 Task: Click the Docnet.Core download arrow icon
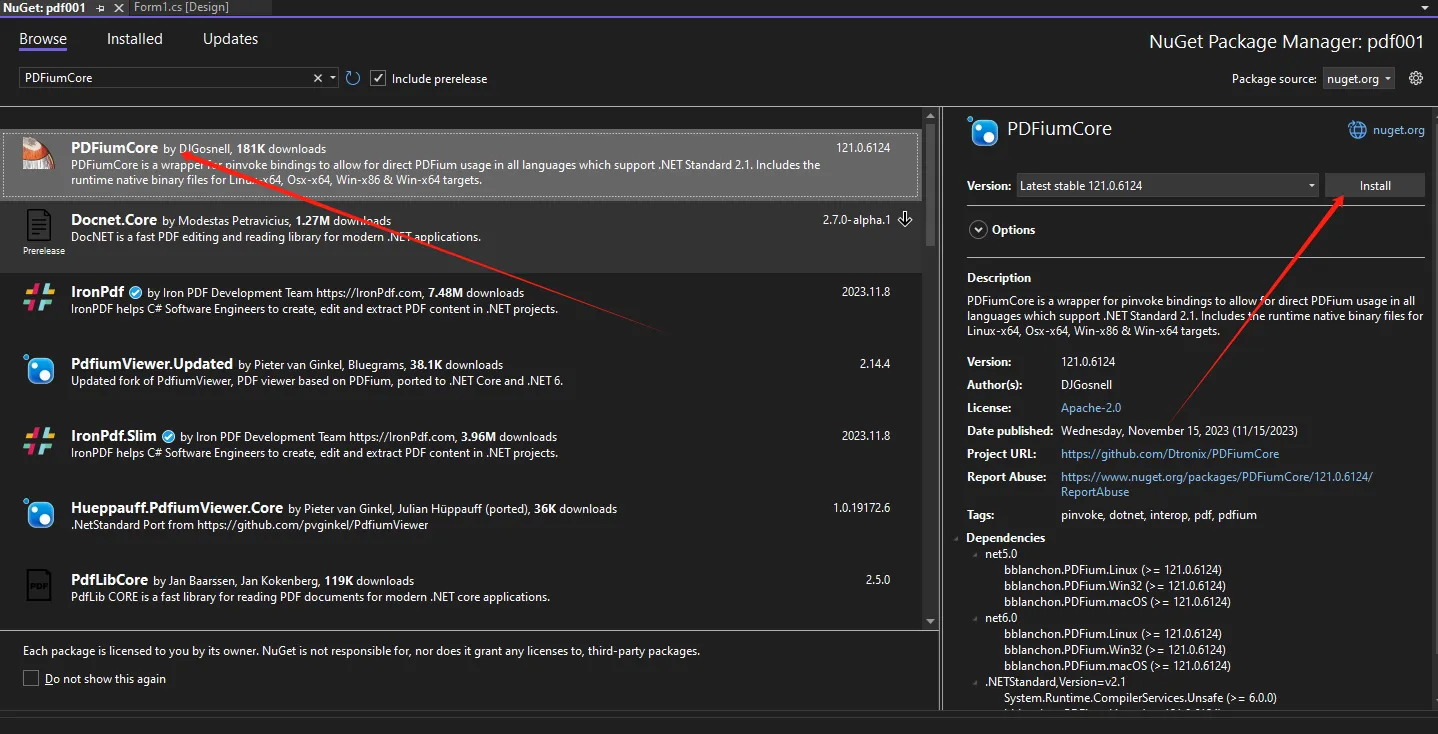(905, 219)
